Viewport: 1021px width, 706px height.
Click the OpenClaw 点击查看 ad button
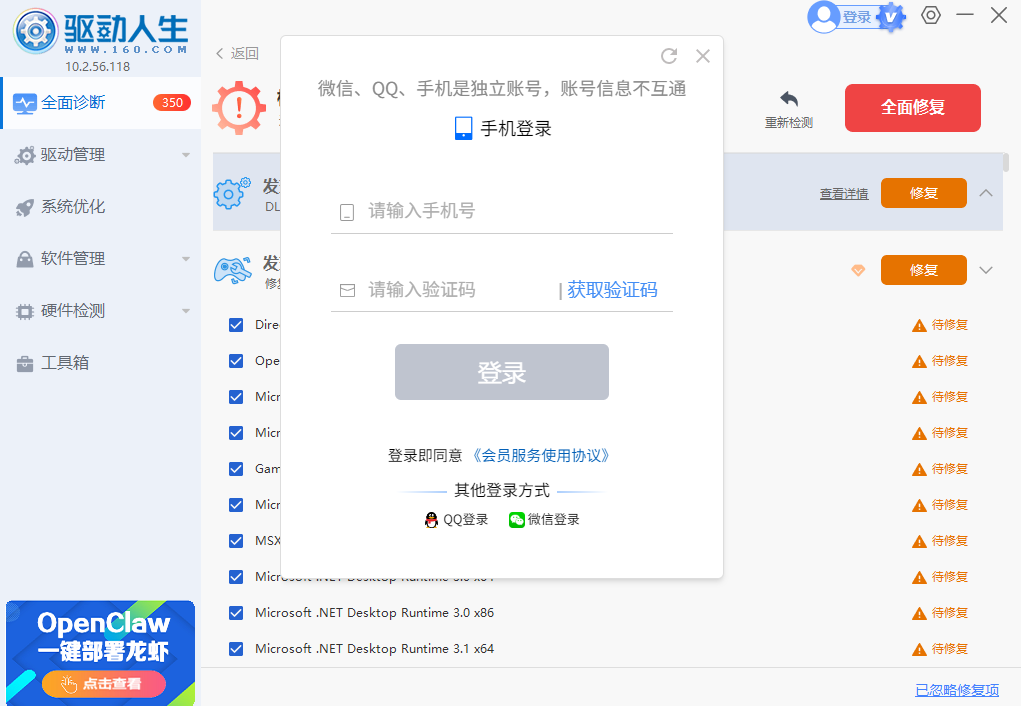pyautogui.click(x=104, y=684)
